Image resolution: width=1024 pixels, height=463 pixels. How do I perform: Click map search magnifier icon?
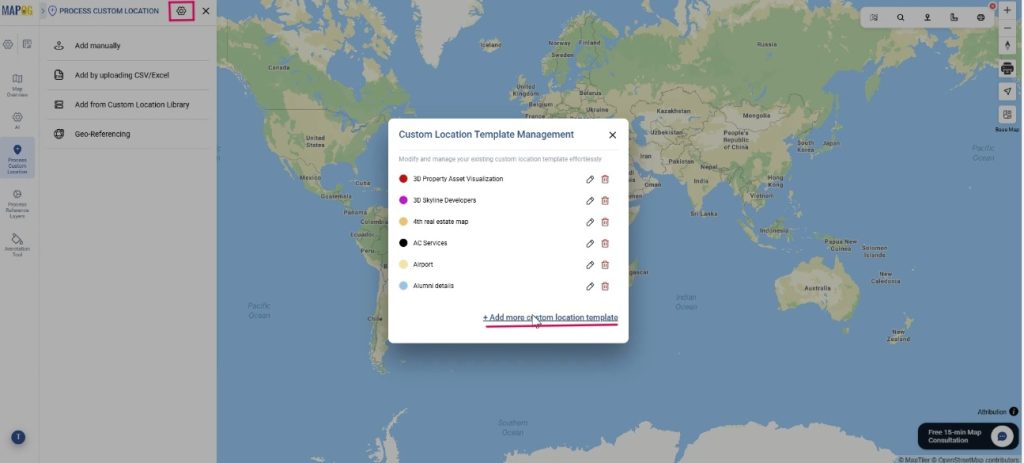pos(901,18)
